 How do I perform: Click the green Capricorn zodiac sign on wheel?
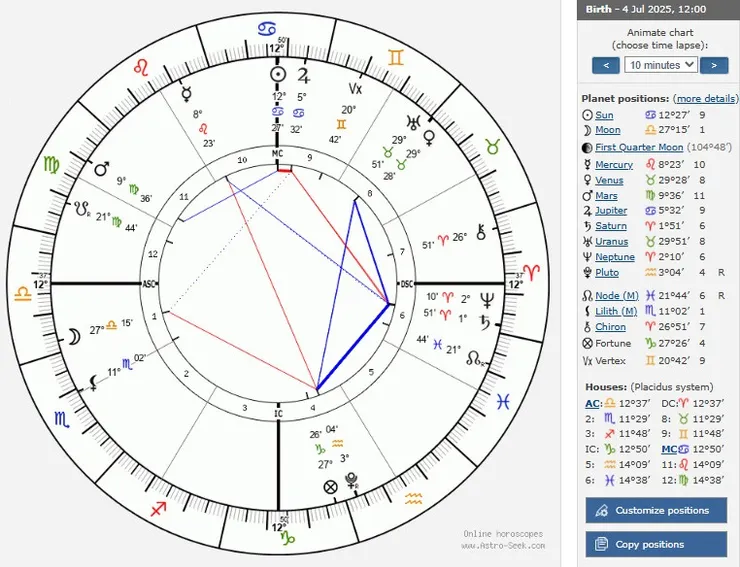pyautogui.click(x=287, y=536)
